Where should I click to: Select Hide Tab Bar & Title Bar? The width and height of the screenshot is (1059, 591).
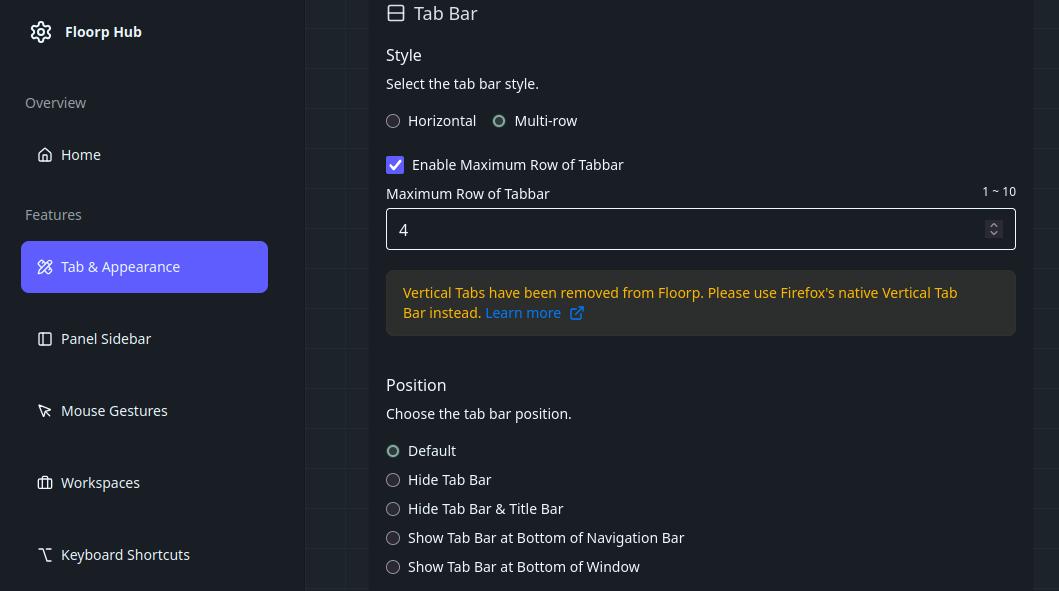tap(393, 509)
